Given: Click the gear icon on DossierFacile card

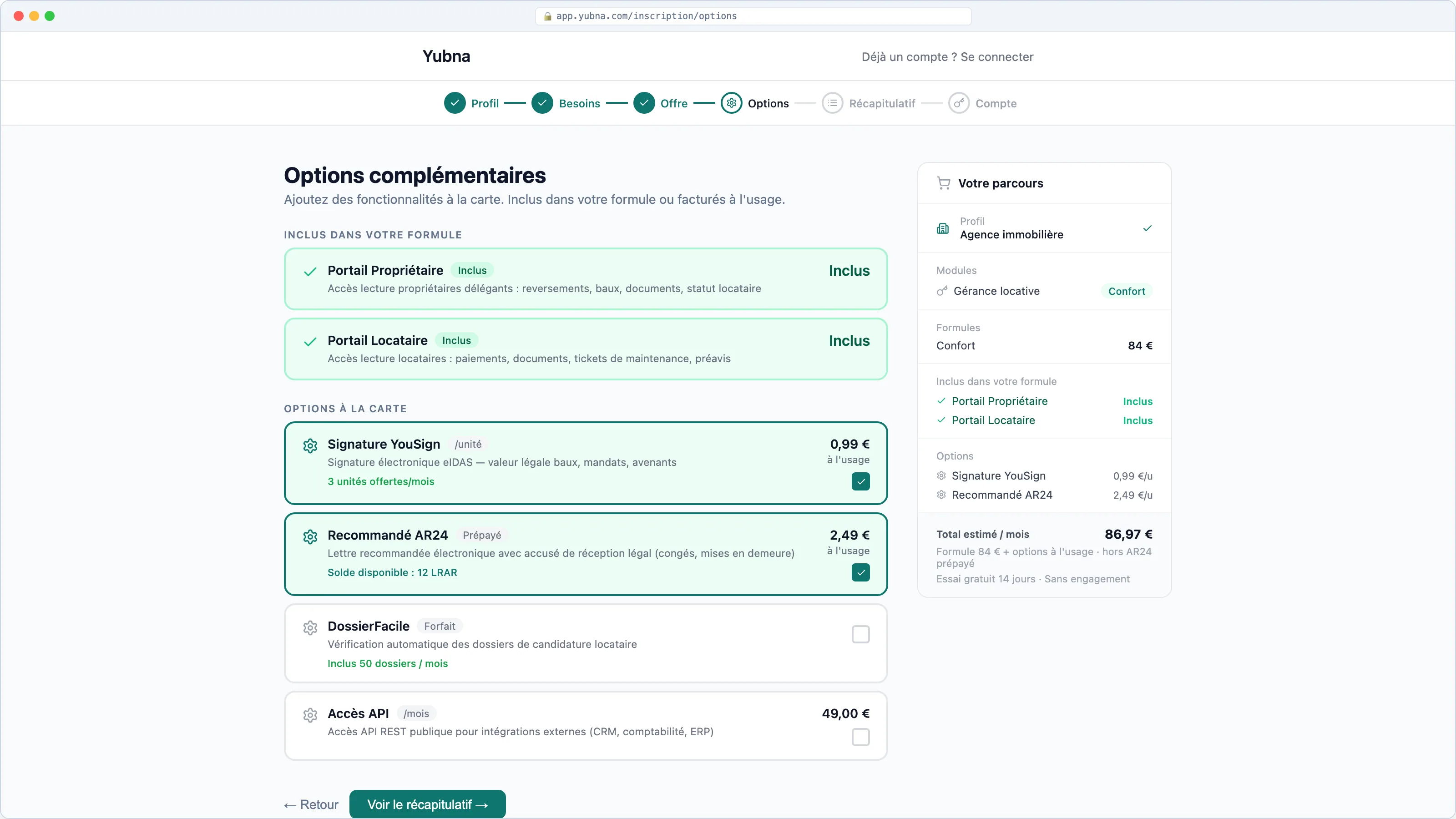Looking at the screenshot, I should click(310, 627).
